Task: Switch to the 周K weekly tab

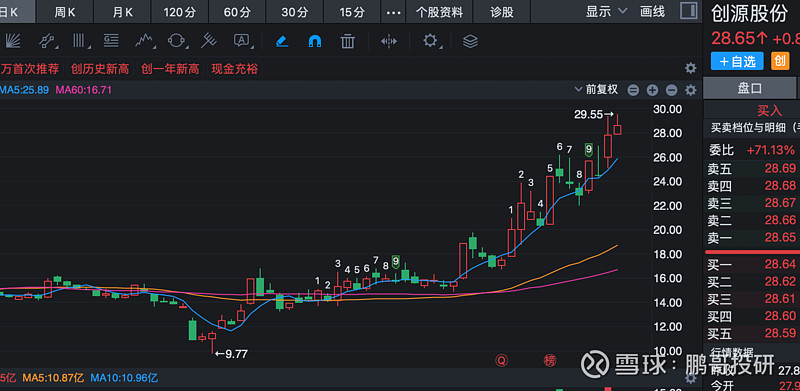Action: coord(65,12)
